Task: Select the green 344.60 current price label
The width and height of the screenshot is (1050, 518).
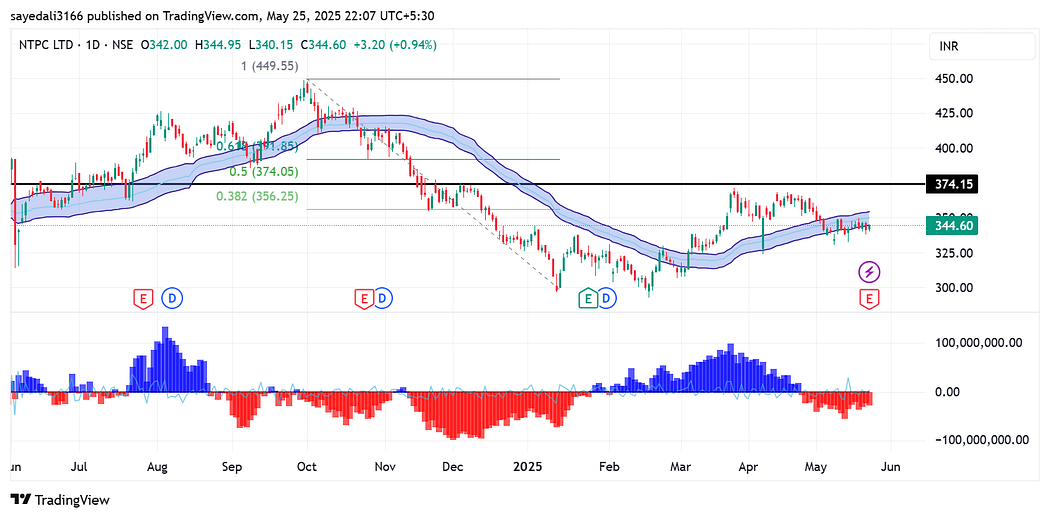Action: [x=951, y=226]
